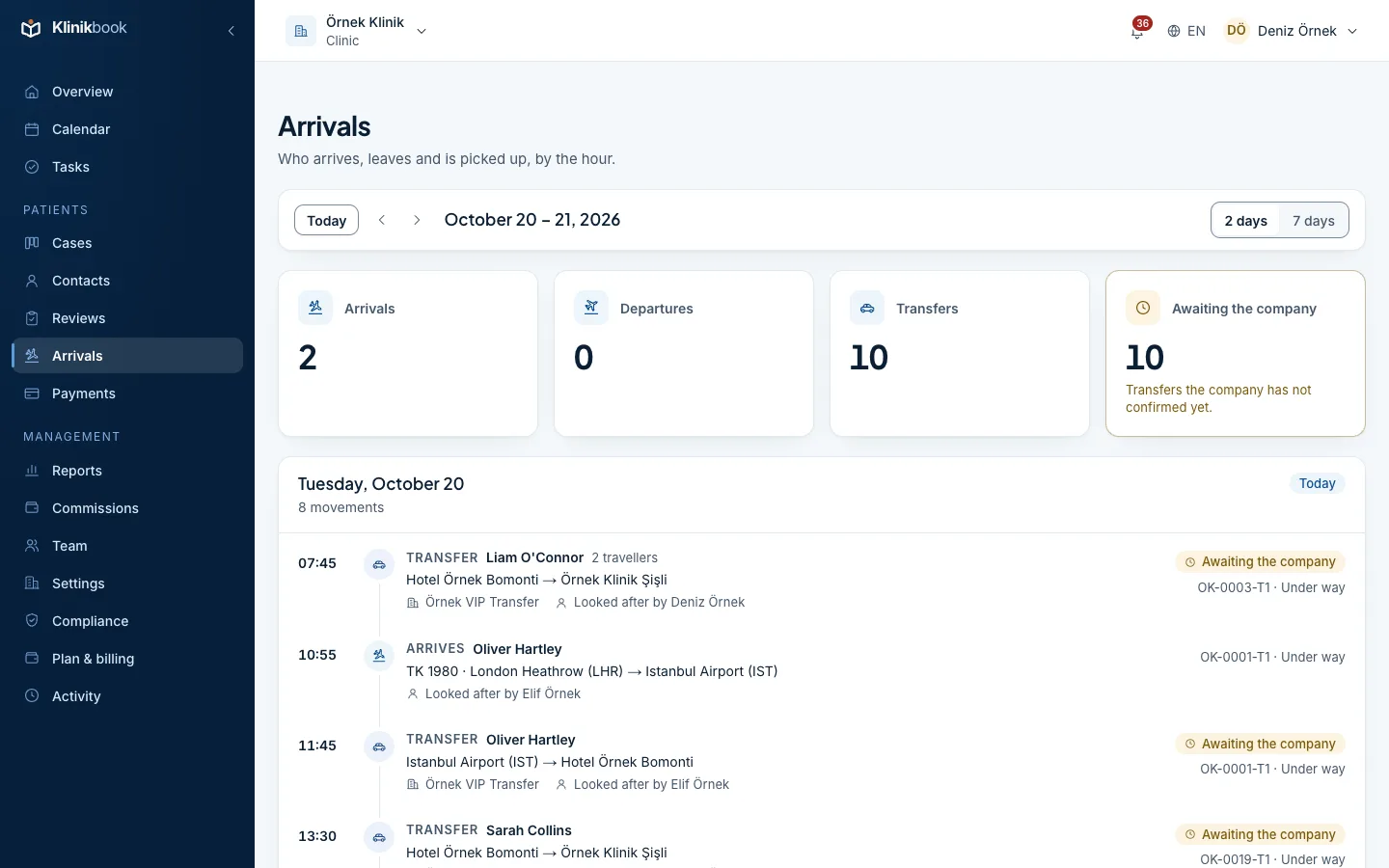Open the Transfers summary card count
The image size is (1389, 868).
pos(869,358)
